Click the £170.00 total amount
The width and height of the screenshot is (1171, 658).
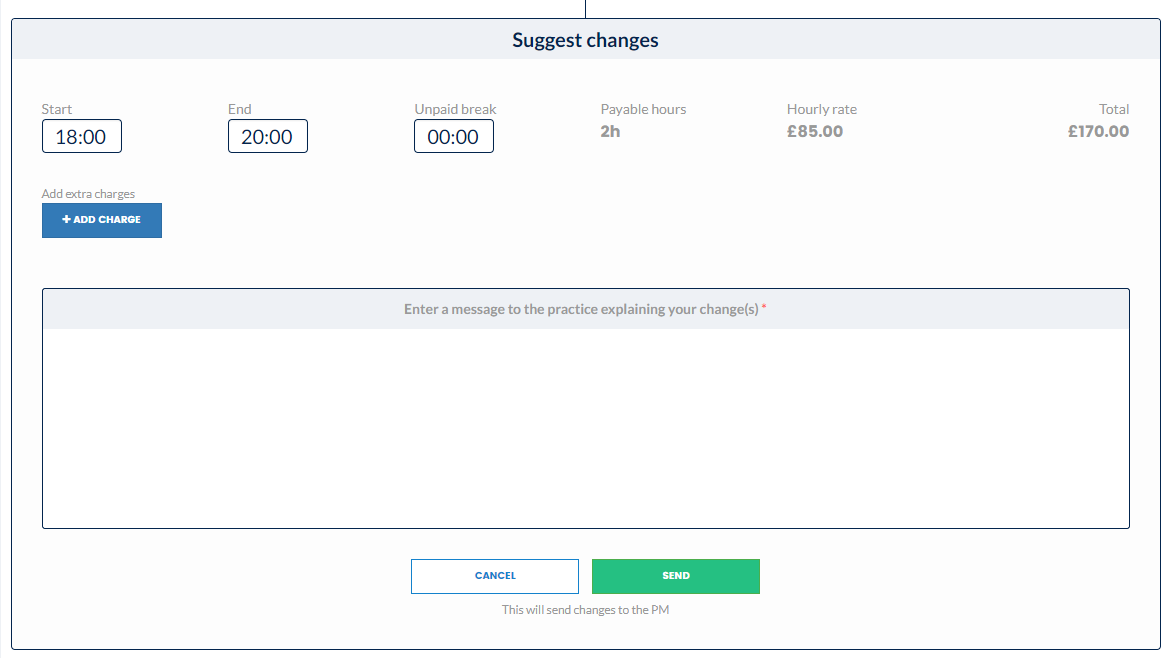click(1098, 131)
